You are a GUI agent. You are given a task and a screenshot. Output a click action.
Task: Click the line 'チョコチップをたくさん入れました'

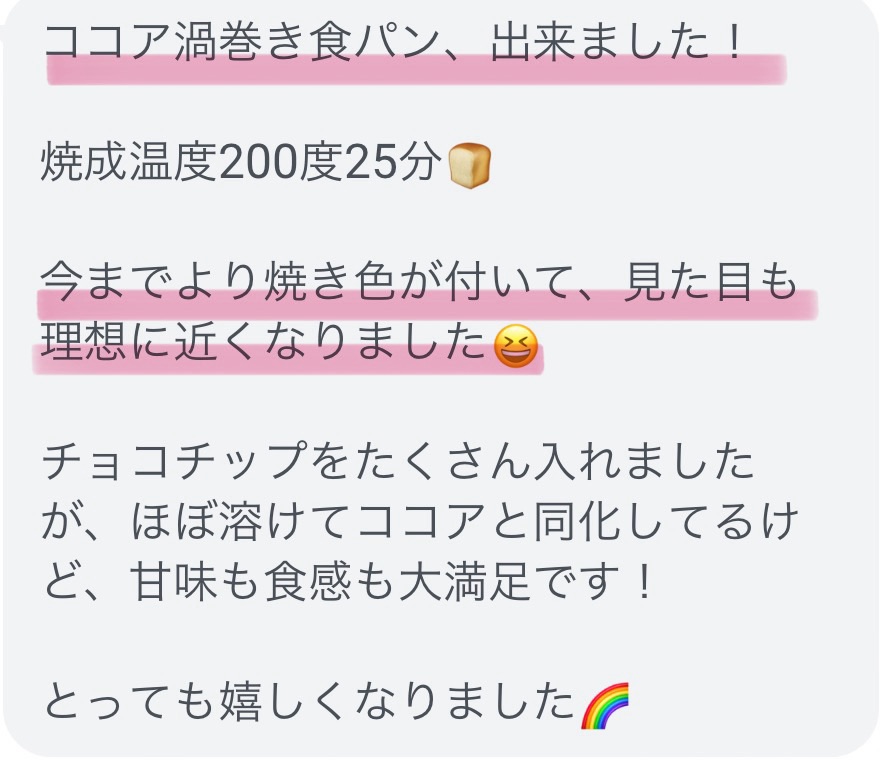398,461
